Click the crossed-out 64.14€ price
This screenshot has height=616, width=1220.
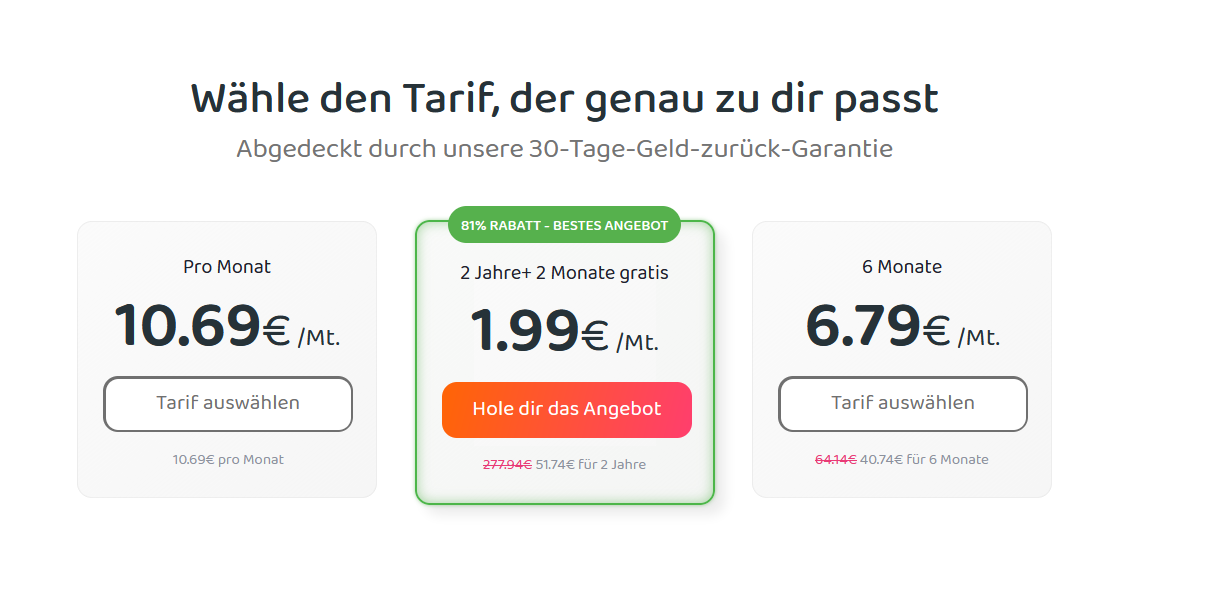[x=836, y=460]
